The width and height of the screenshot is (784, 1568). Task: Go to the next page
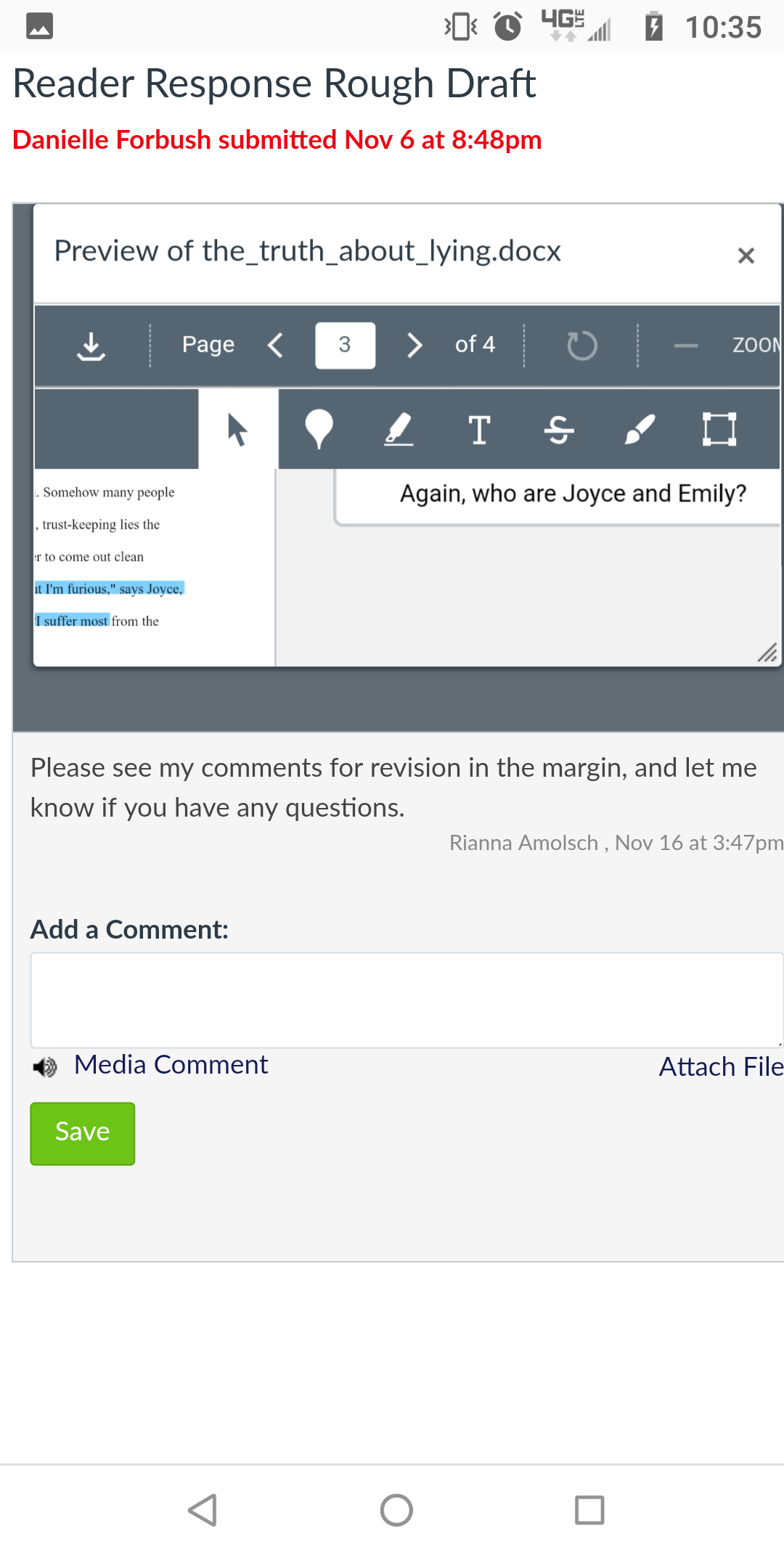[x=415, y=346]
